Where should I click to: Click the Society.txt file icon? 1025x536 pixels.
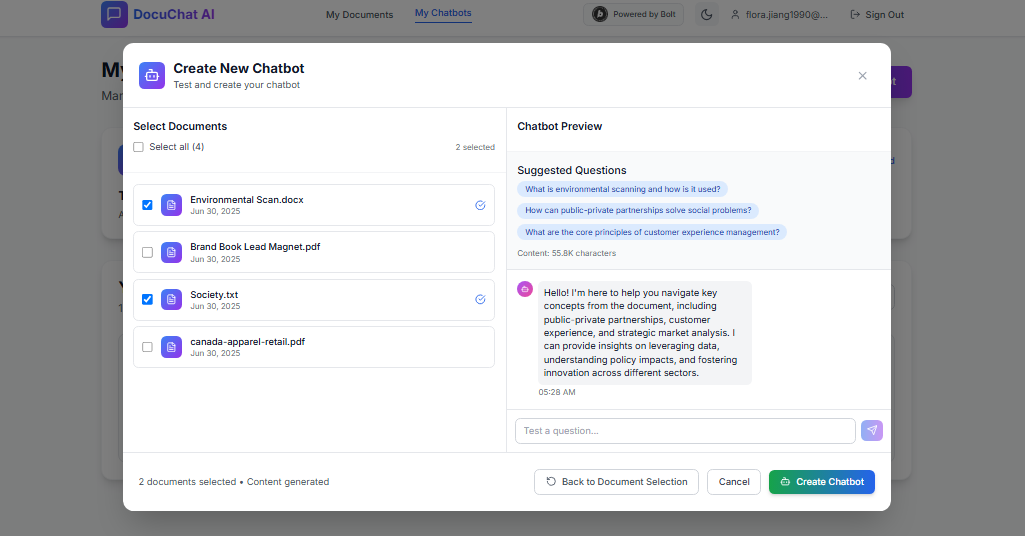171,299
